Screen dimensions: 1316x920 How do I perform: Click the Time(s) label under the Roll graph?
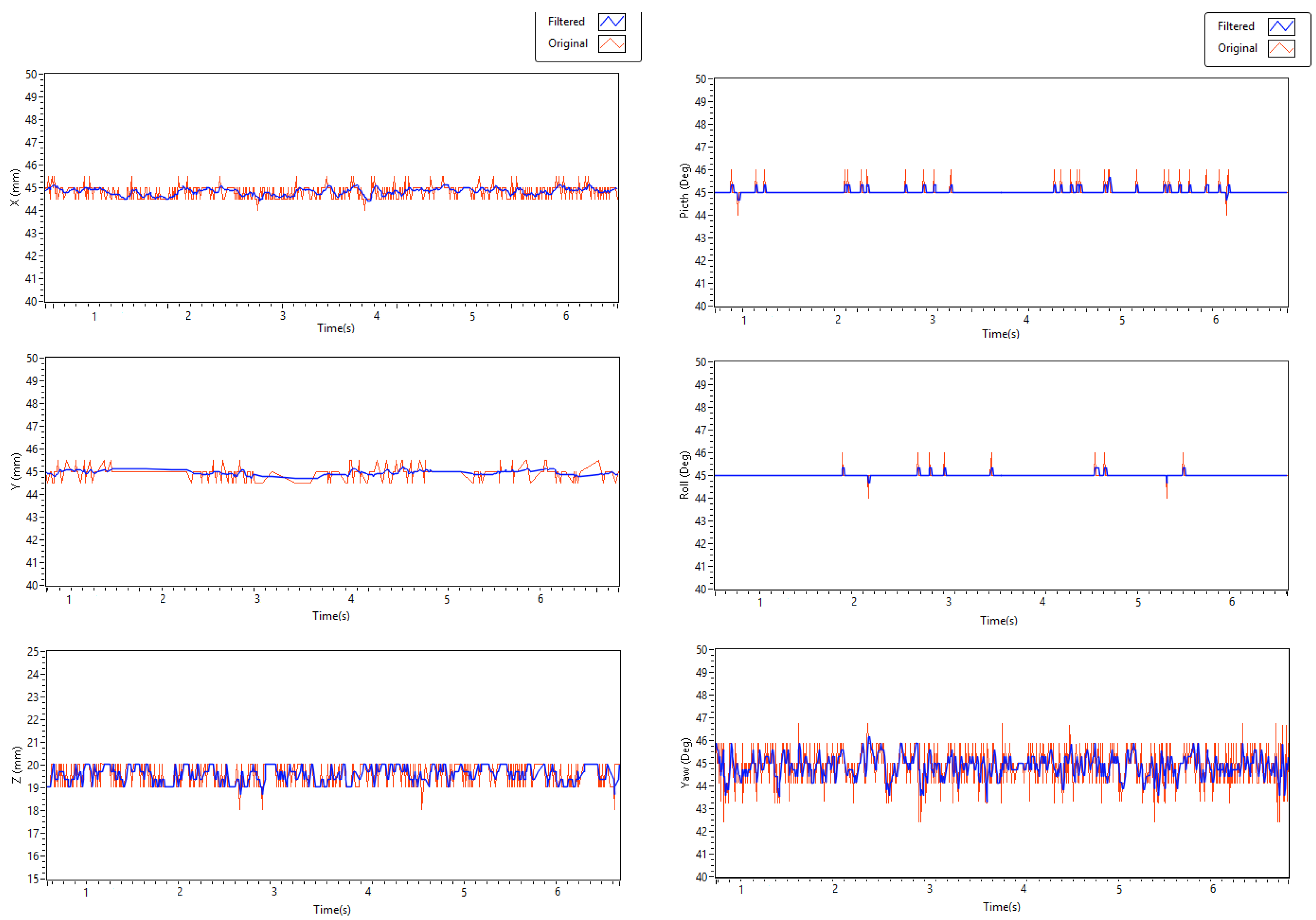tap(998, 620)
